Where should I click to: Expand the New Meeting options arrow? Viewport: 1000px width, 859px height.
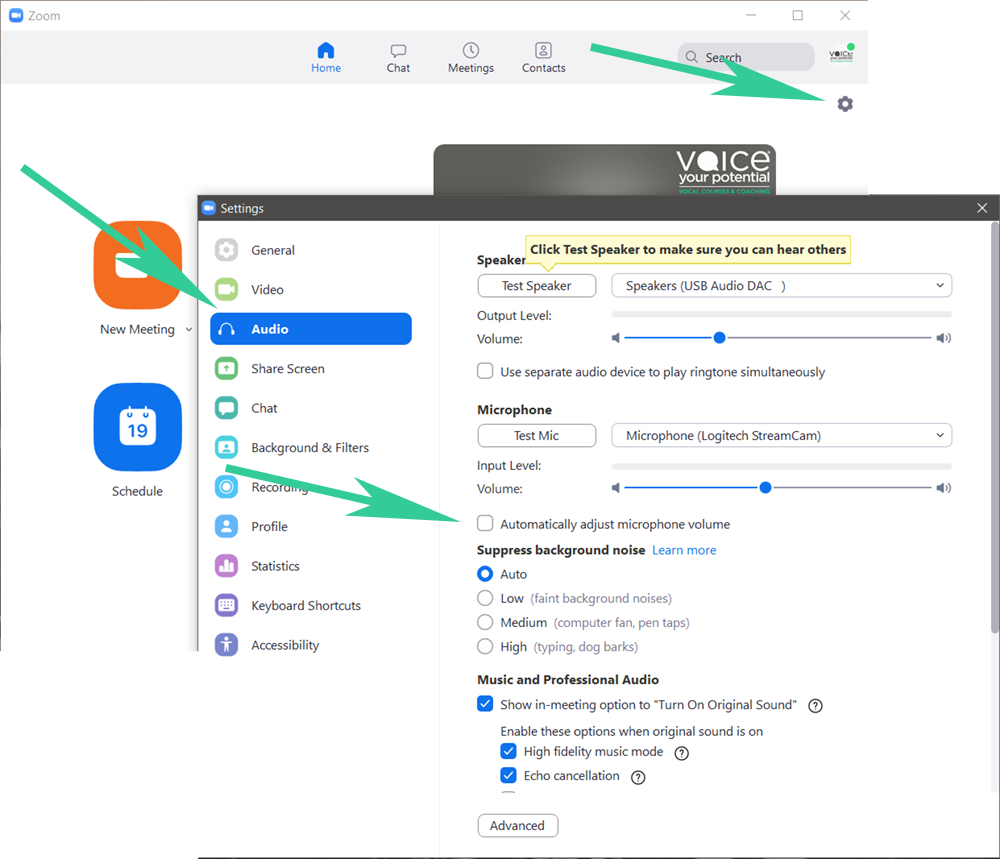point(189,330)
